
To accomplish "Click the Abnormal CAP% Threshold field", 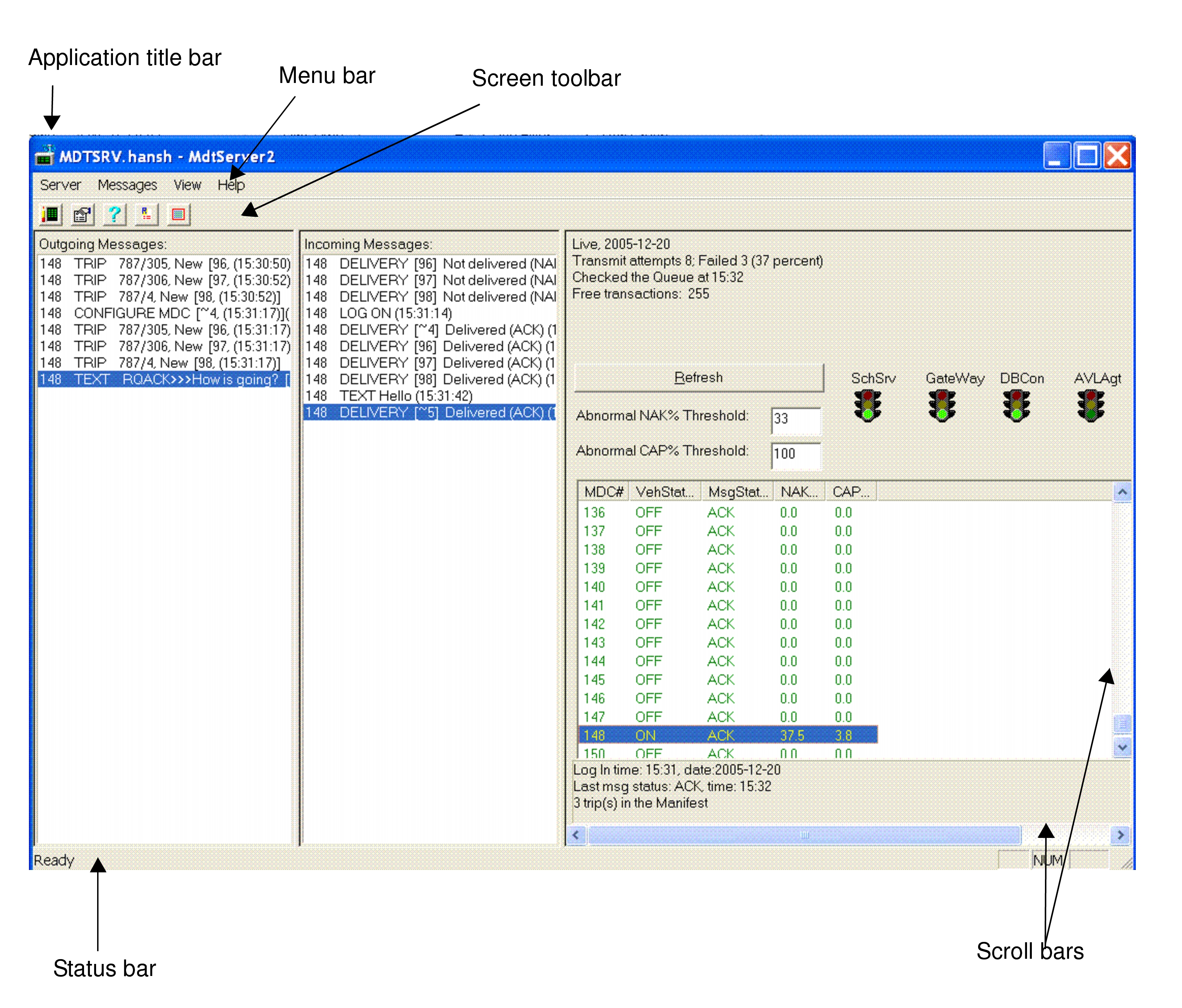I will tap(796, 456).
